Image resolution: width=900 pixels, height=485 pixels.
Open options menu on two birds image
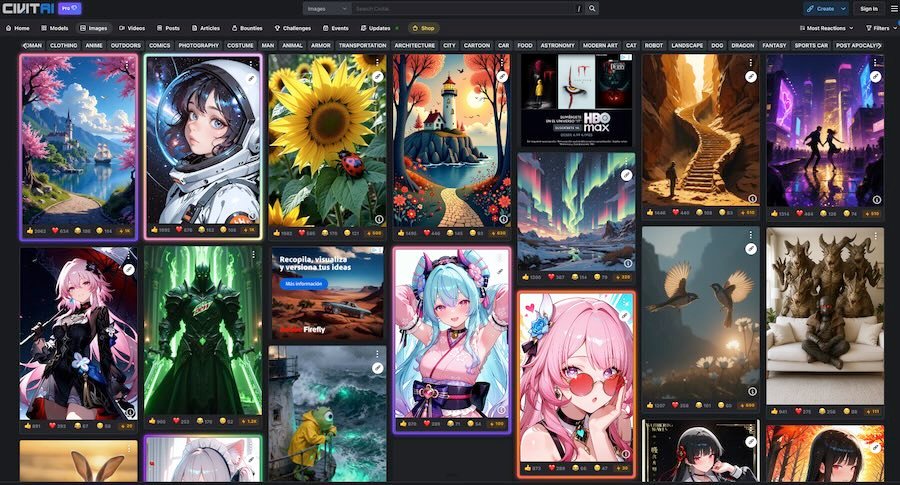[751, 235]
